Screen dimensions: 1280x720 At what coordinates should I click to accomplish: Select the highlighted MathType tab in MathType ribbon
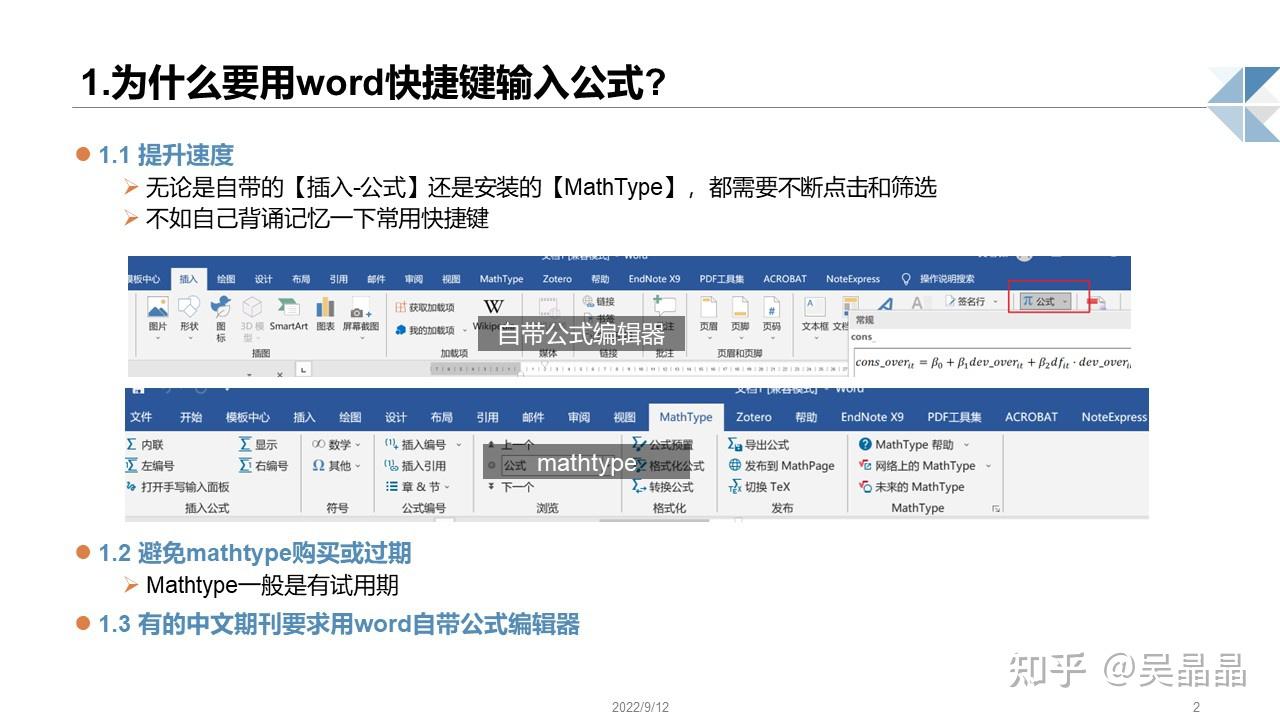(x=686, y=417)
